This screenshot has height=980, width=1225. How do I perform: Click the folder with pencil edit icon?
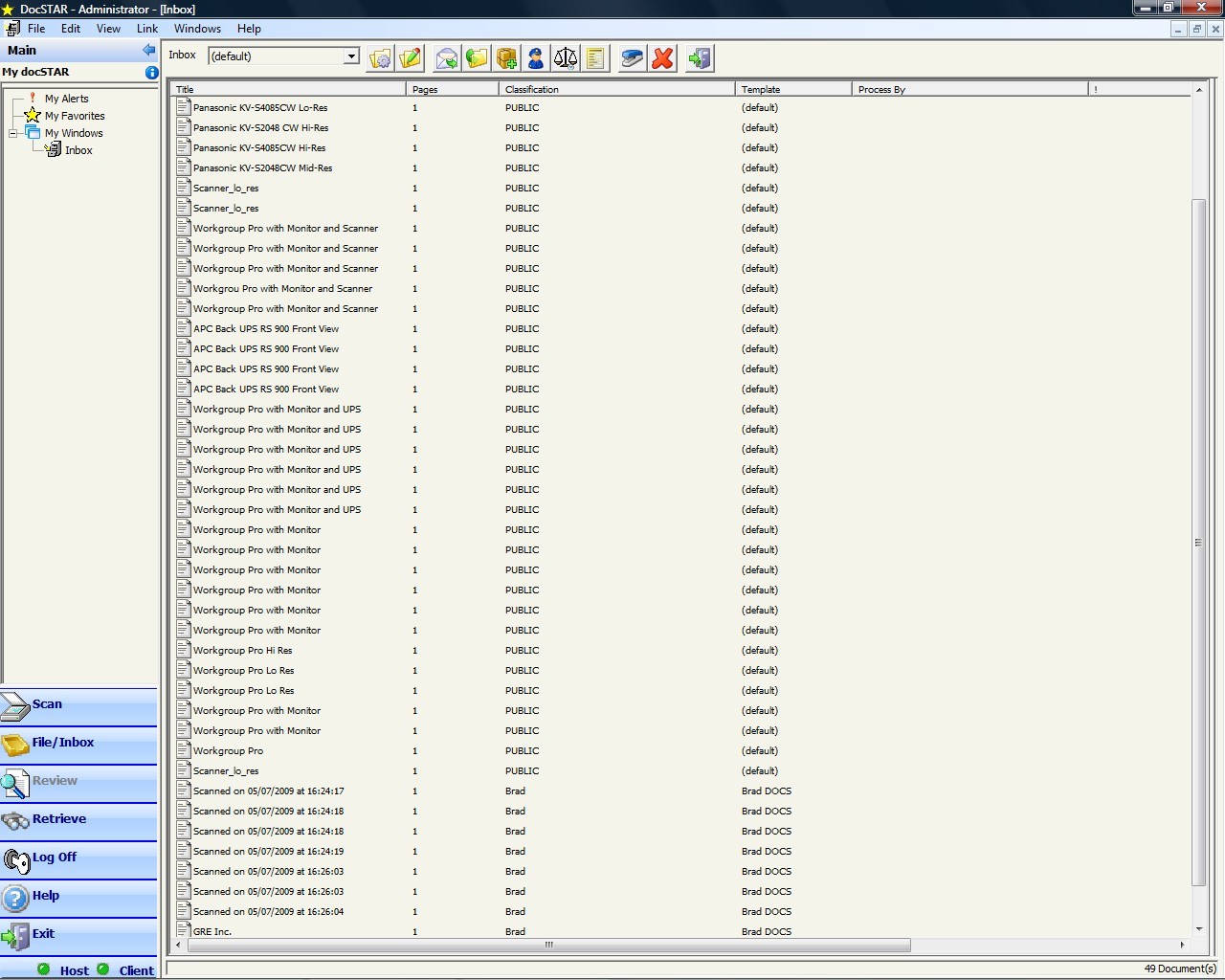pos(411,58)
